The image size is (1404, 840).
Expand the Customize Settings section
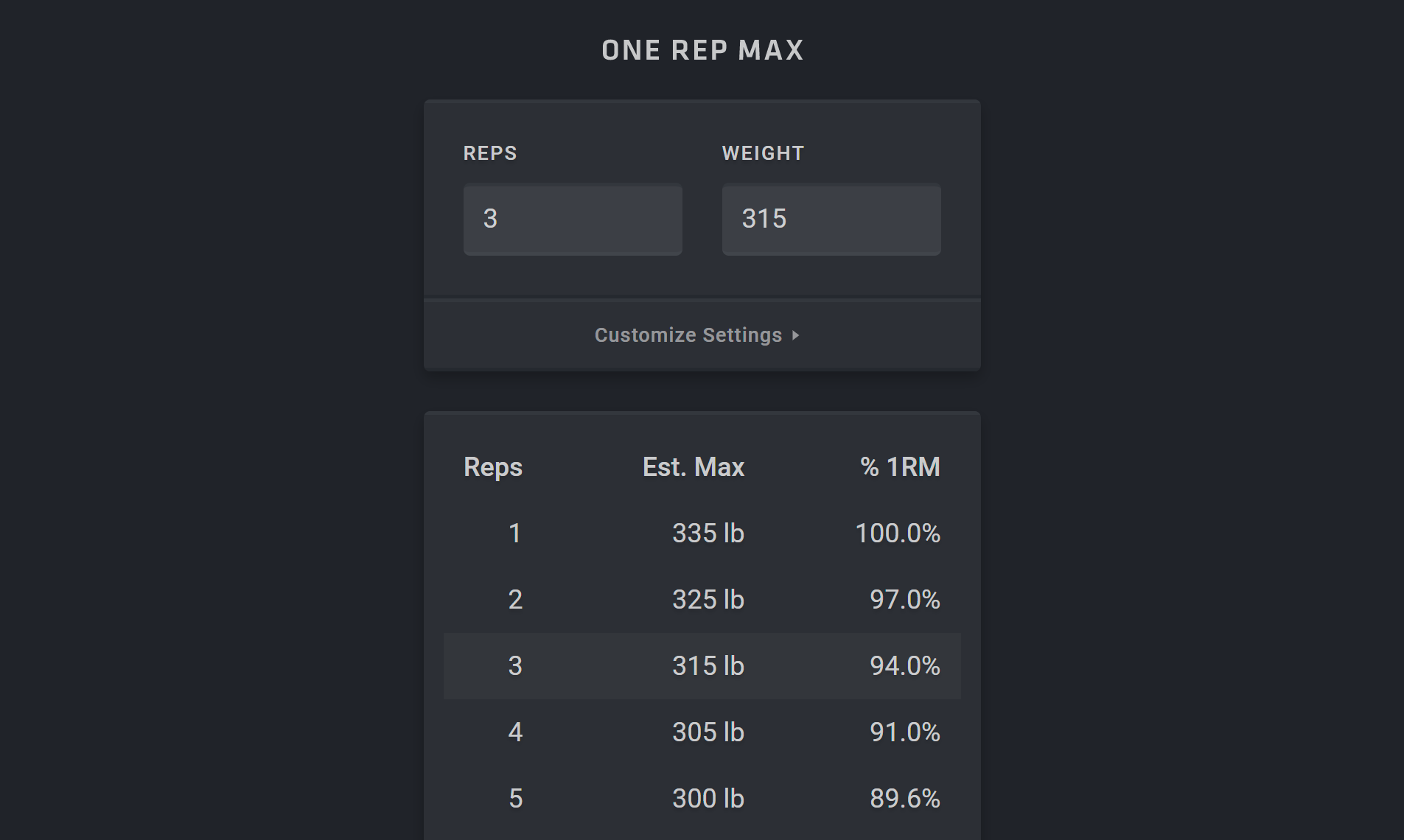(x=688, y=335)
